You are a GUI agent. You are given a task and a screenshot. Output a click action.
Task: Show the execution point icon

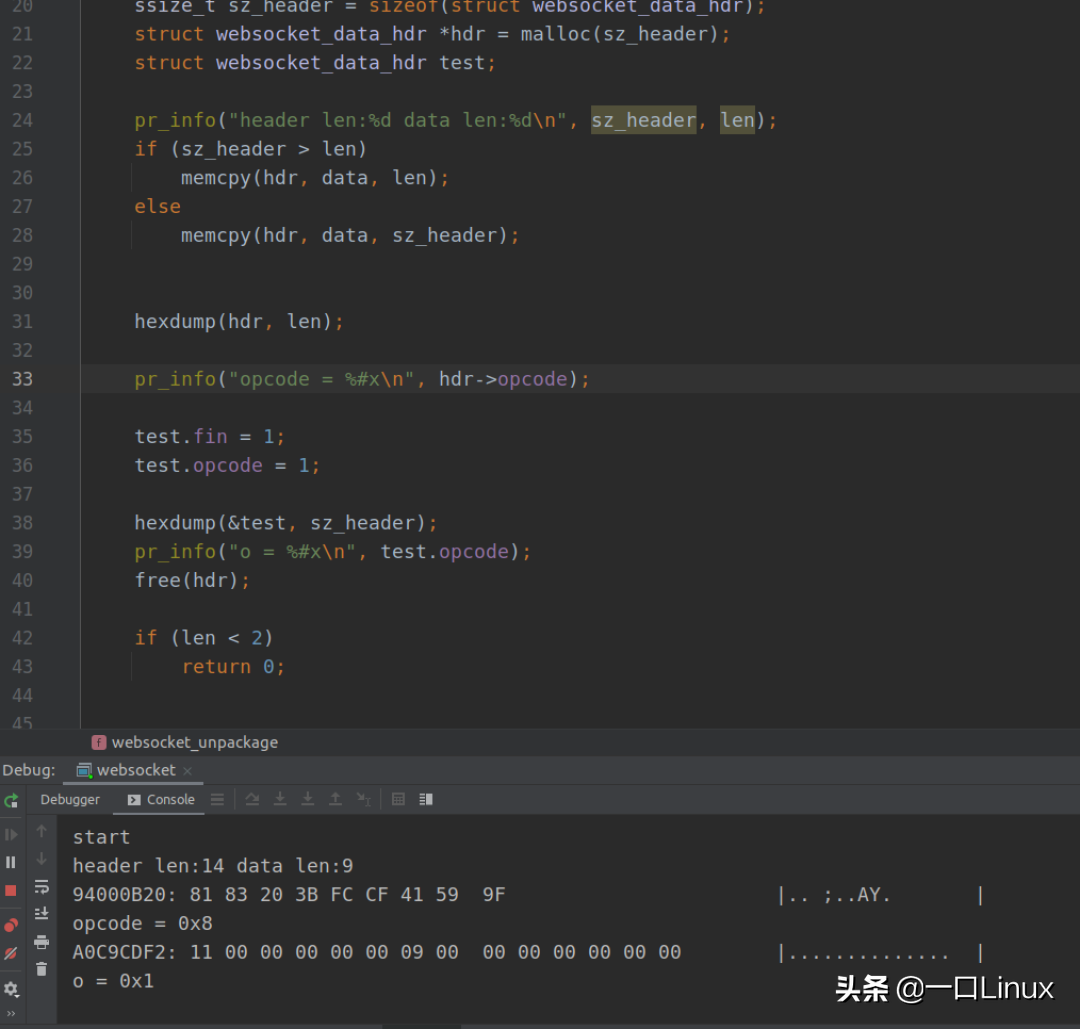coord(218,800)
